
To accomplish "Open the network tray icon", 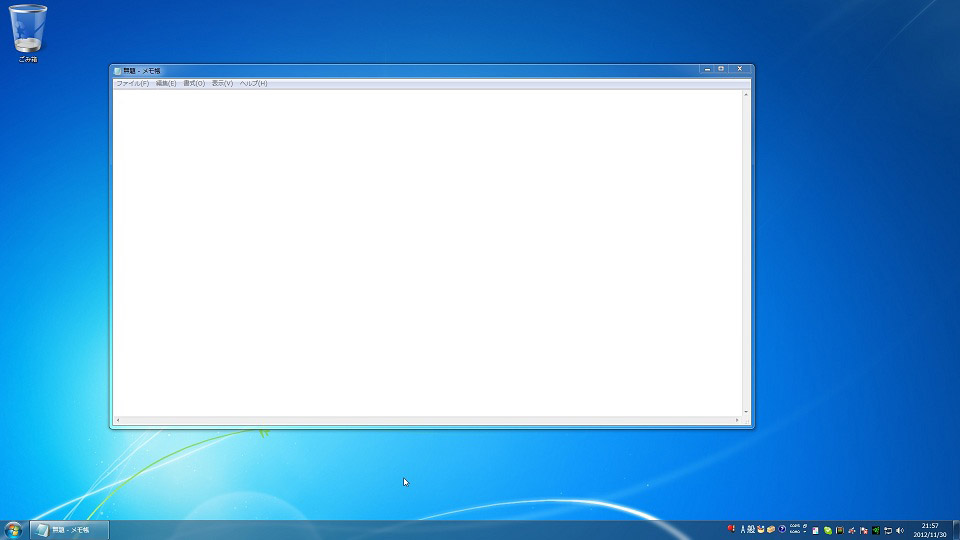I will (888, 530).
